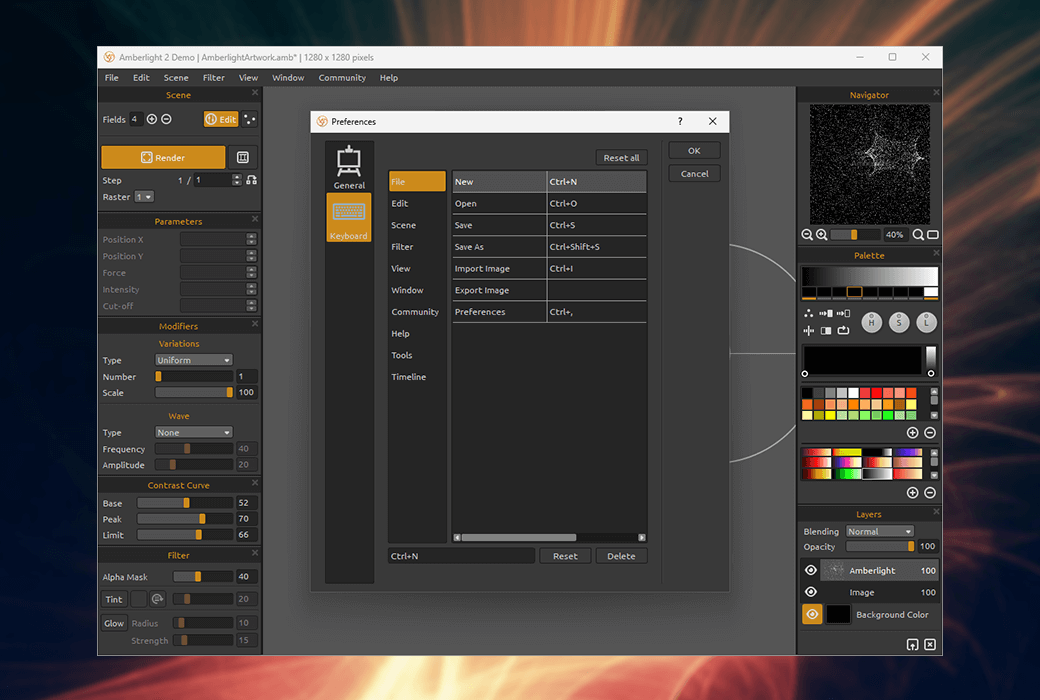Click the orange Render button
This screenshot has height=700, width=1040.
point(163,157)
